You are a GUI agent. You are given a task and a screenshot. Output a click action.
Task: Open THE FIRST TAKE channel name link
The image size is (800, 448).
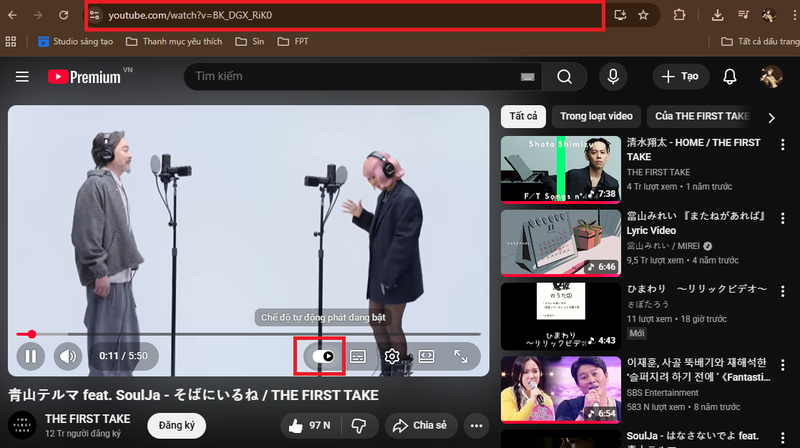87,419
